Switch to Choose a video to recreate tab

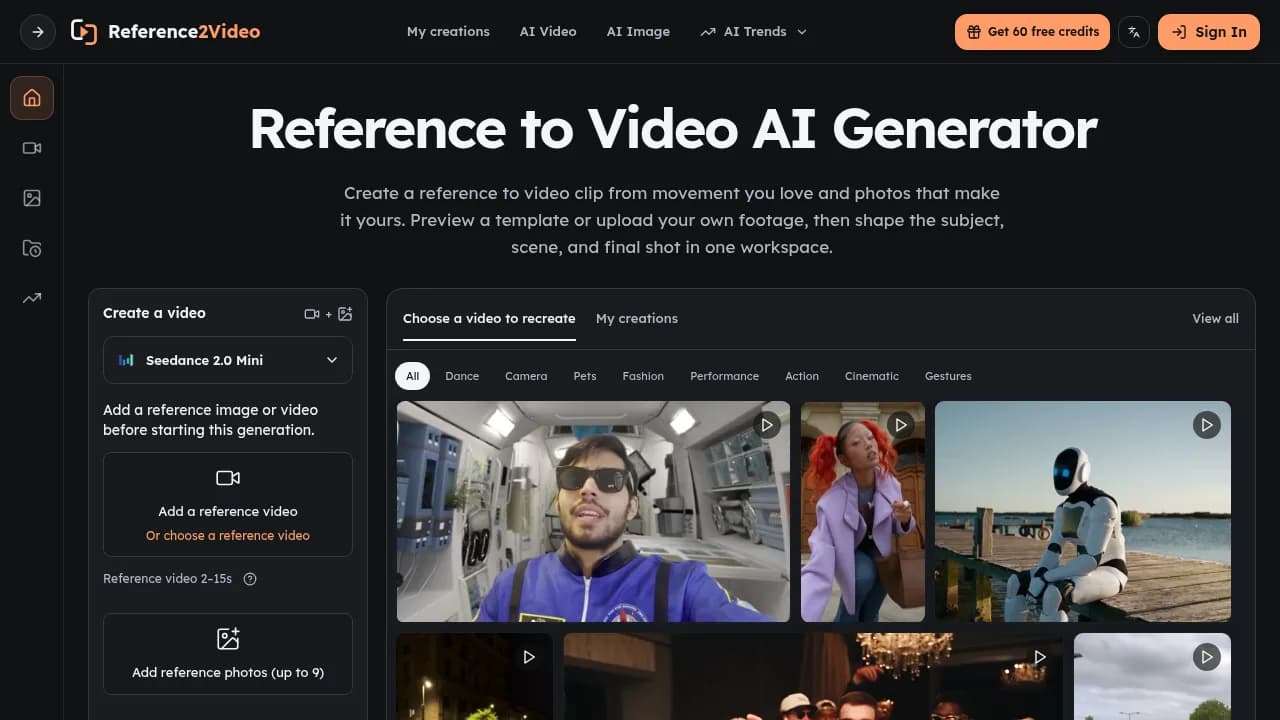489,318
